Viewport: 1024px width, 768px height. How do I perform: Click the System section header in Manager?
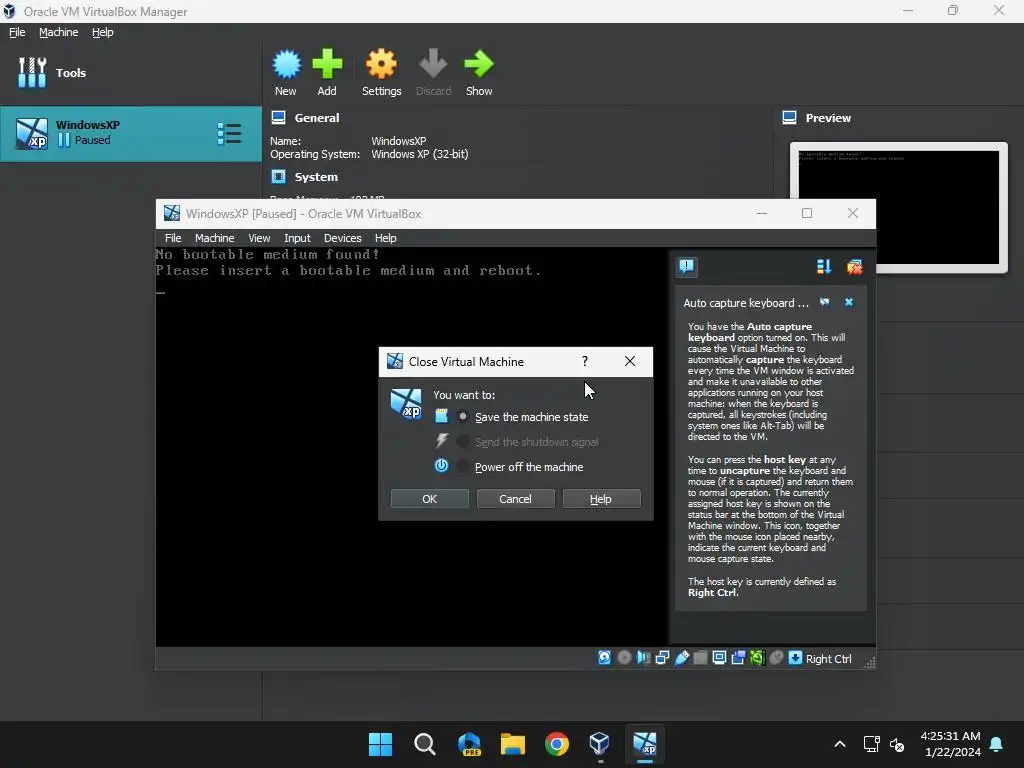315,177
